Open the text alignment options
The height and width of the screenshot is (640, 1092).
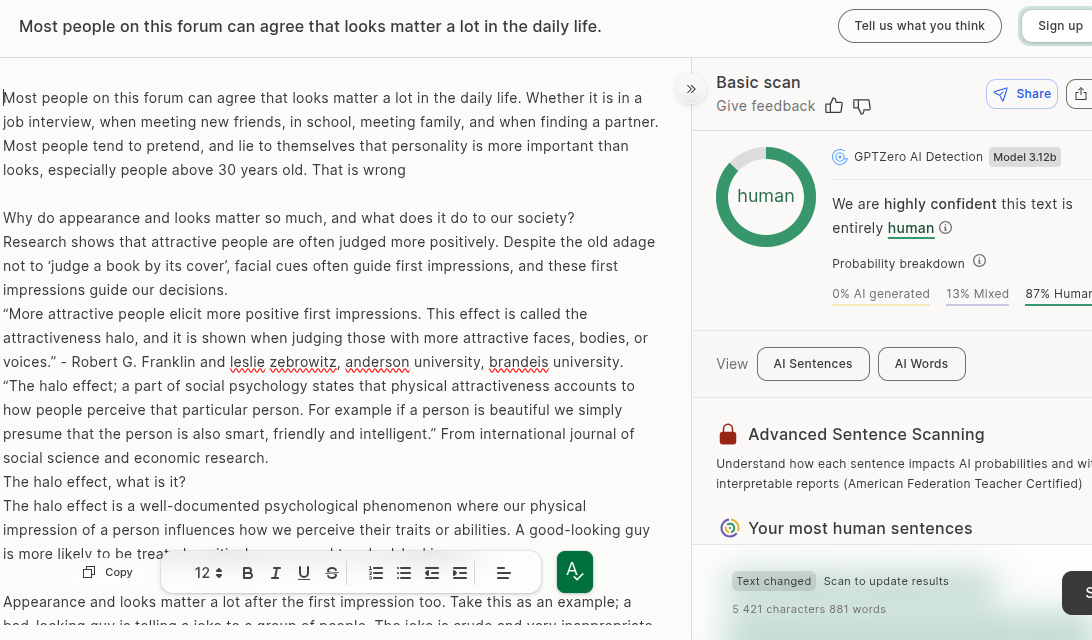point(504,573)
